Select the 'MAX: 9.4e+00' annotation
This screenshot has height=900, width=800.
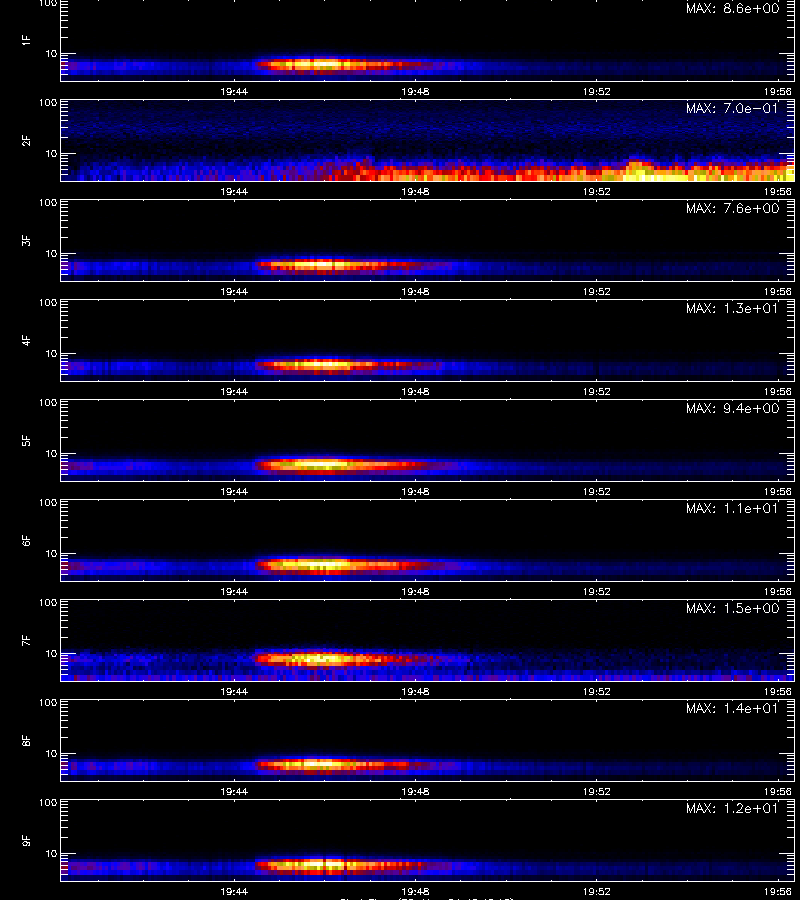tap(732, 408)
